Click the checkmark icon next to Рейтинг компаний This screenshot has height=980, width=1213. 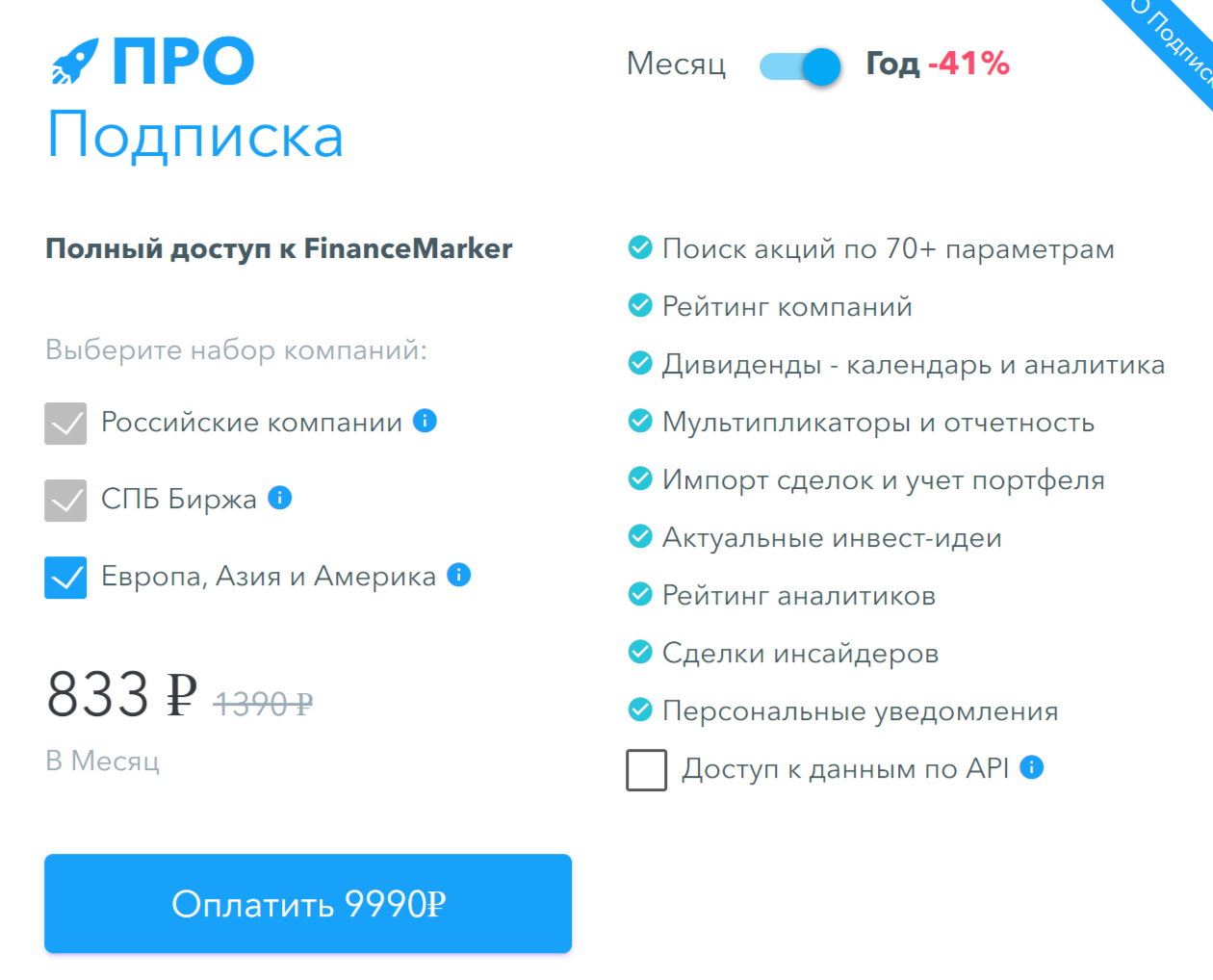(x=640, y=305)
